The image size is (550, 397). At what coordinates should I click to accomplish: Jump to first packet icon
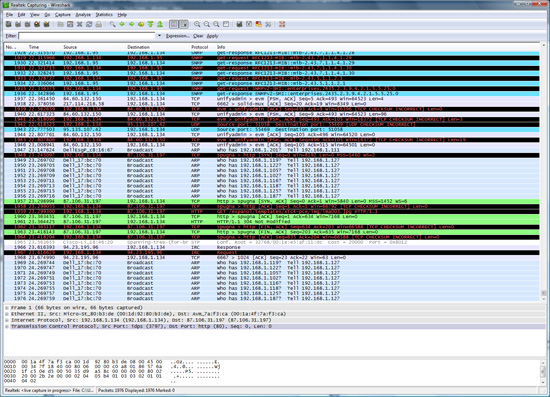click(150, 24)
